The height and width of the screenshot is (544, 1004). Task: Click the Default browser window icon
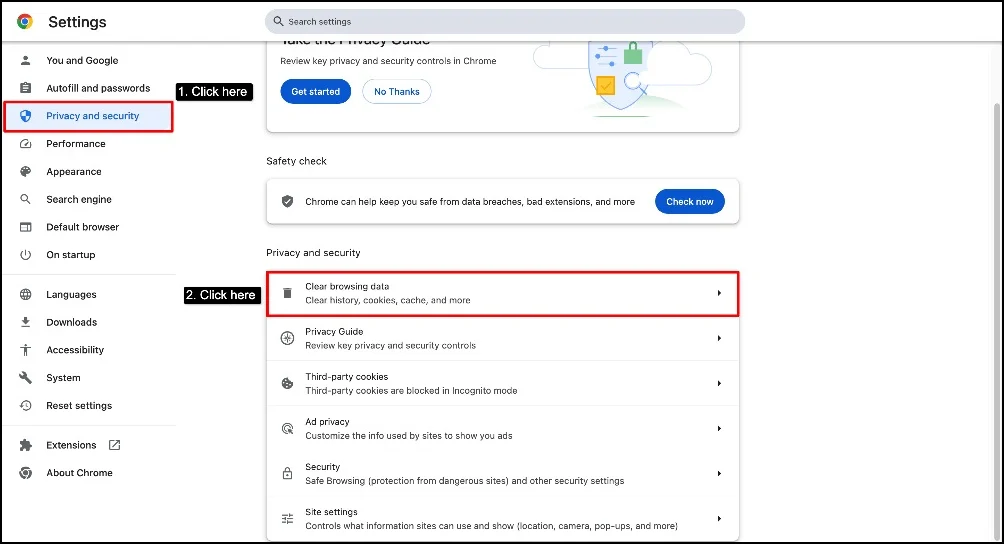(x=26, y=227)
